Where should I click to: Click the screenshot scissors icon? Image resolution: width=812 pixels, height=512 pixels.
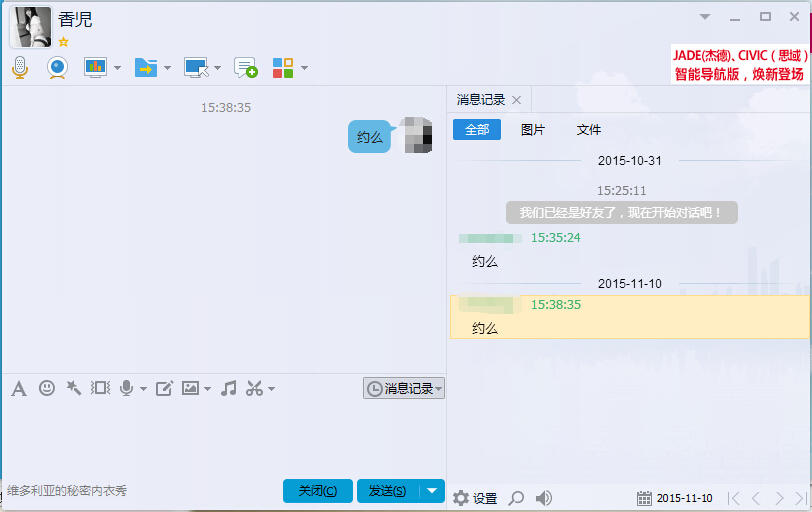254,388
